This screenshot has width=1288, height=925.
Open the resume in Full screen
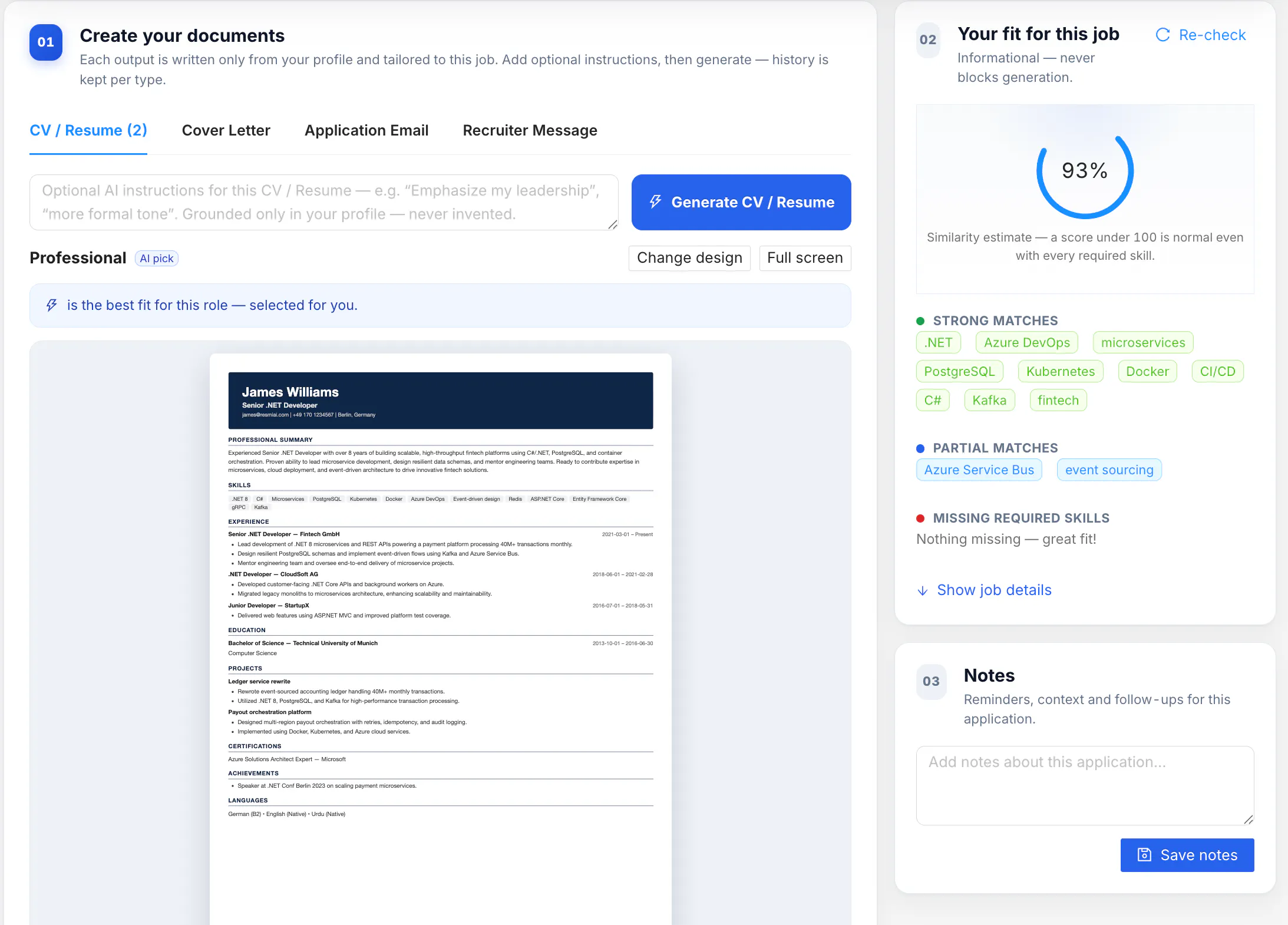tap(805, 258)
